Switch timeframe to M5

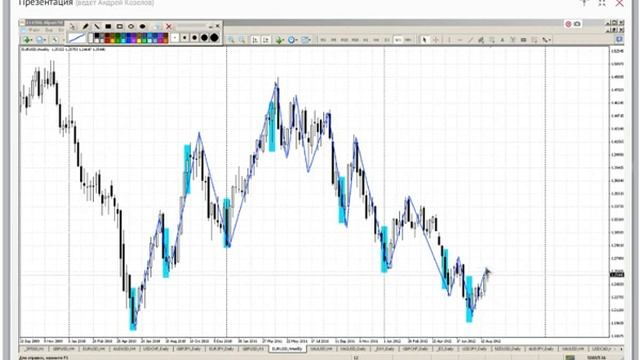coord(333,40)
